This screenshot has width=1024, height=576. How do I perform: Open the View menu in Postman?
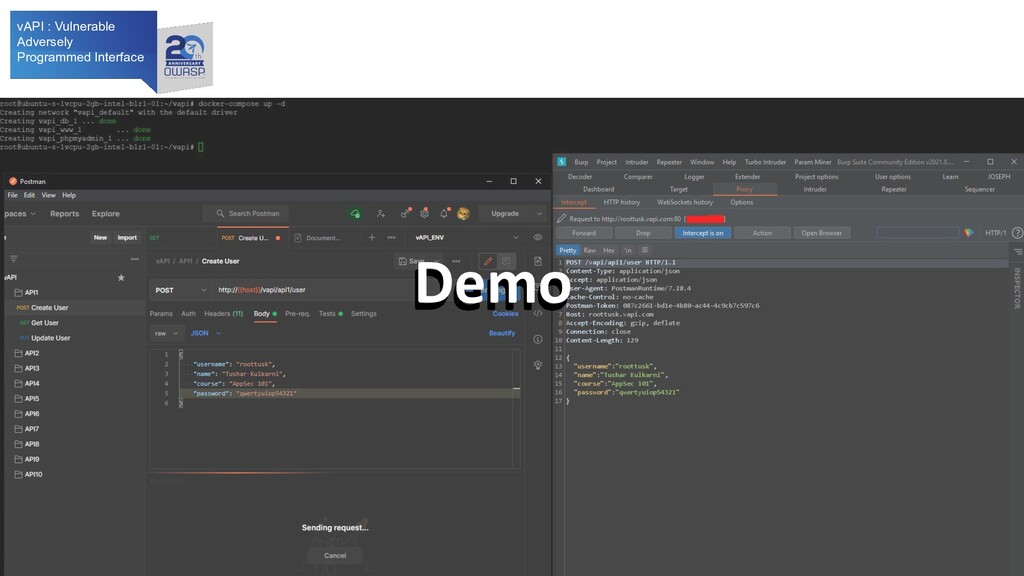(x=48, y=195)
